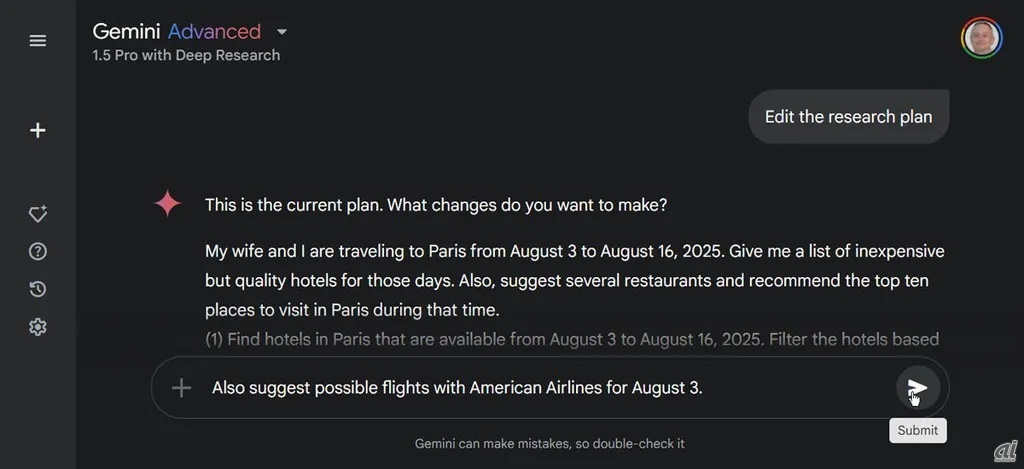Click the Submit tooltip label

[917, 430]
